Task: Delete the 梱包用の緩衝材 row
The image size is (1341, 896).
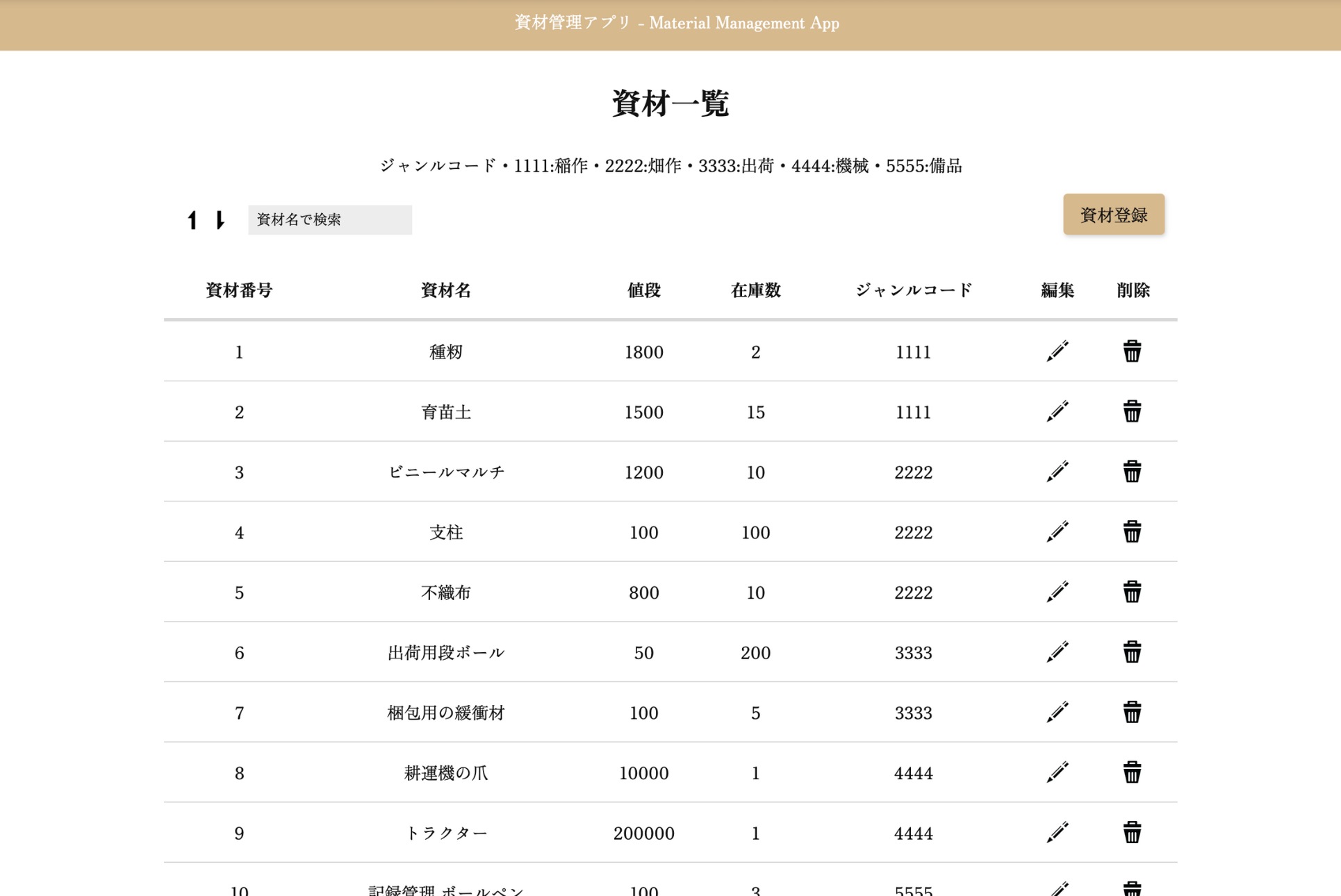Action: click(1131, 712)
